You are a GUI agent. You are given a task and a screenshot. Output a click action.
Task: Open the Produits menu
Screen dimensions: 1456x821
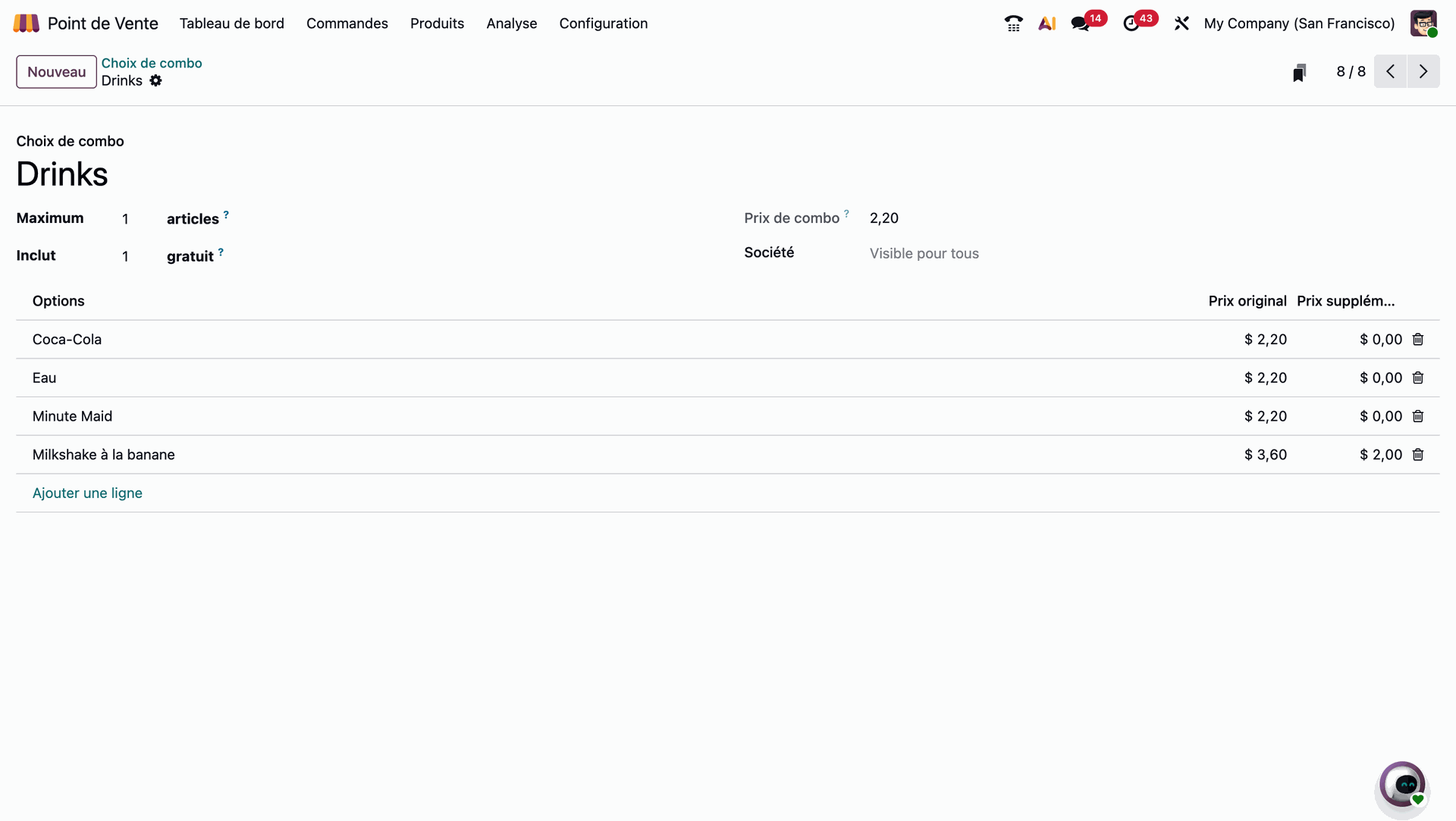pyautogui.click(x=437, y=24)
